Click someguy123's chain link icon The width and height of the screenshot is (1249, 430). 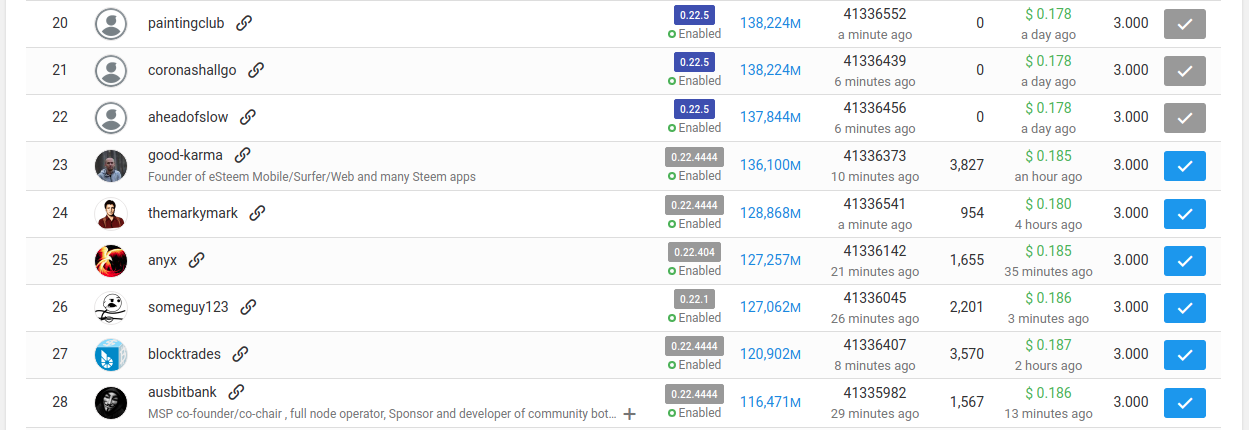[x=248, y=307]
